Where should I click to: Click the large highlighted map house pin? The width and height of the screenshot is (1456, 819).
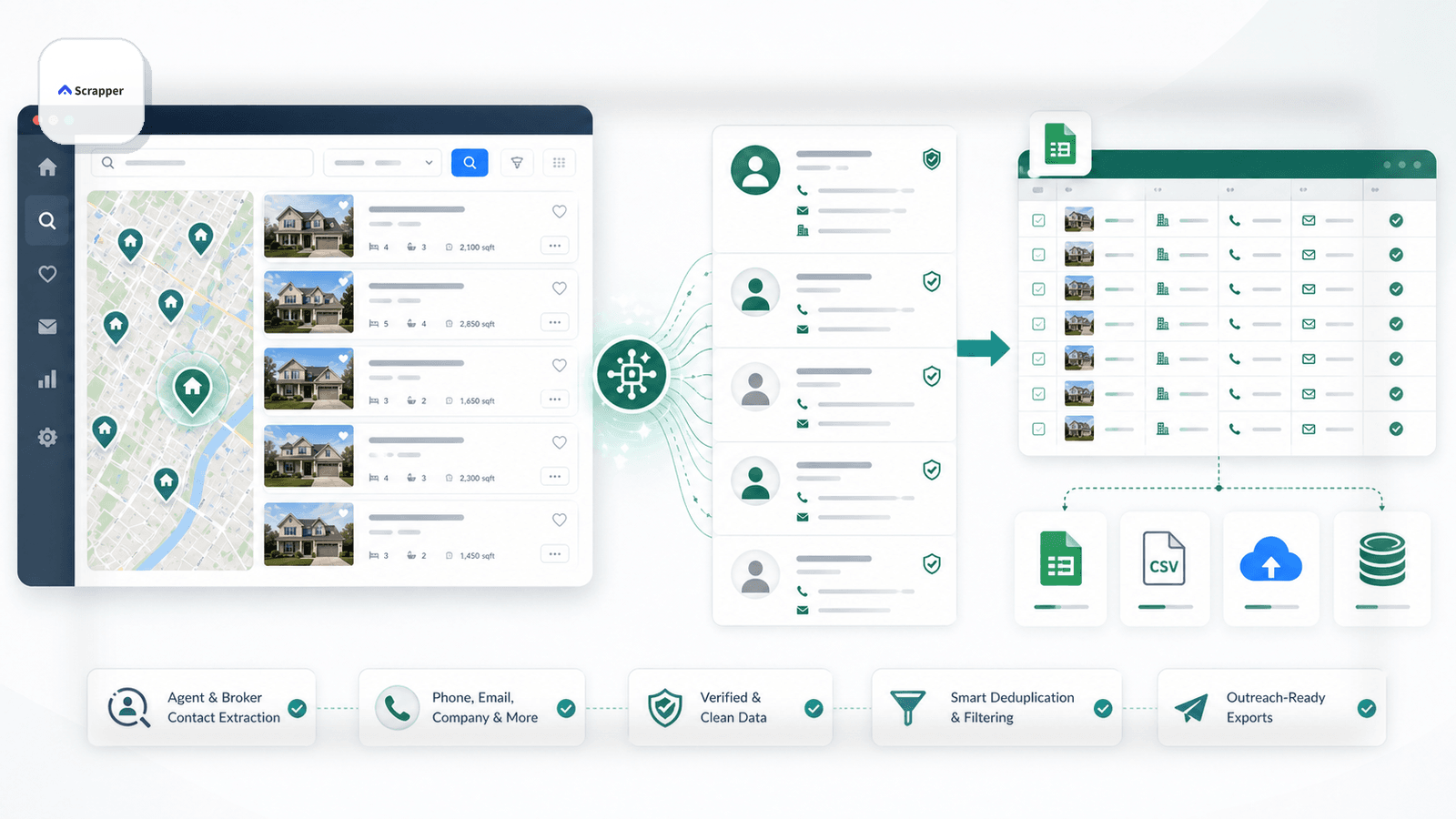click(x=192, y=390)
